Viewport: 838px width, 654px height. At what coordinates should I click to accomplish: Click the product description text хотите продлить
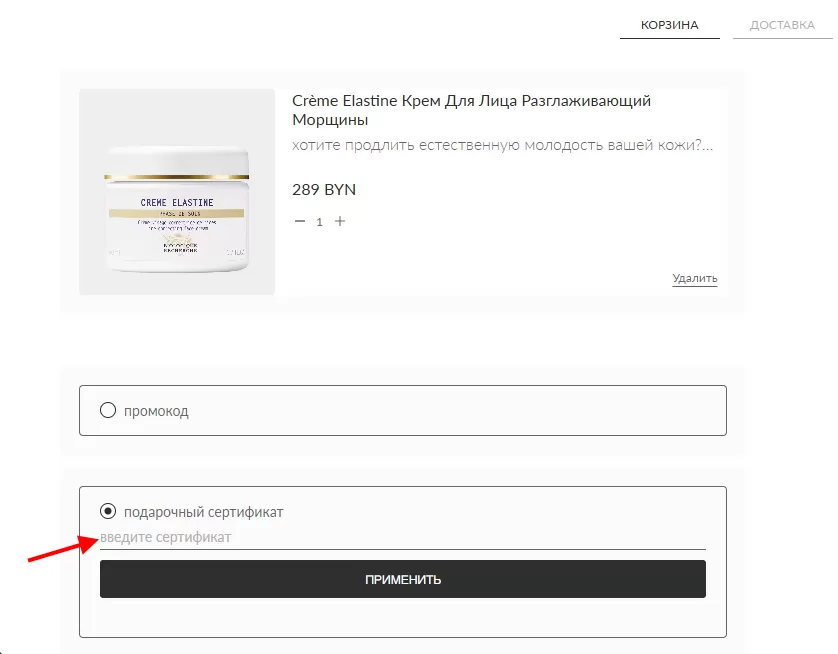[502, 145]
